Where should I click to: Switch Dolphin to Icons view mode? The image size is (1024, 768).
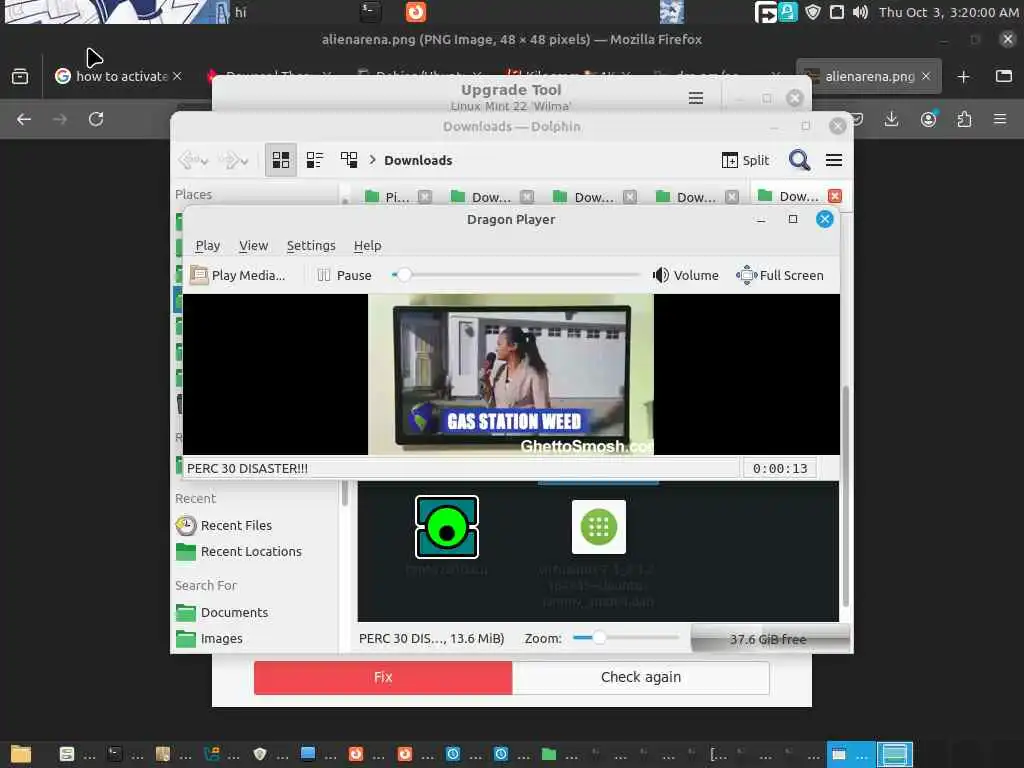click(x=281, y=160)
